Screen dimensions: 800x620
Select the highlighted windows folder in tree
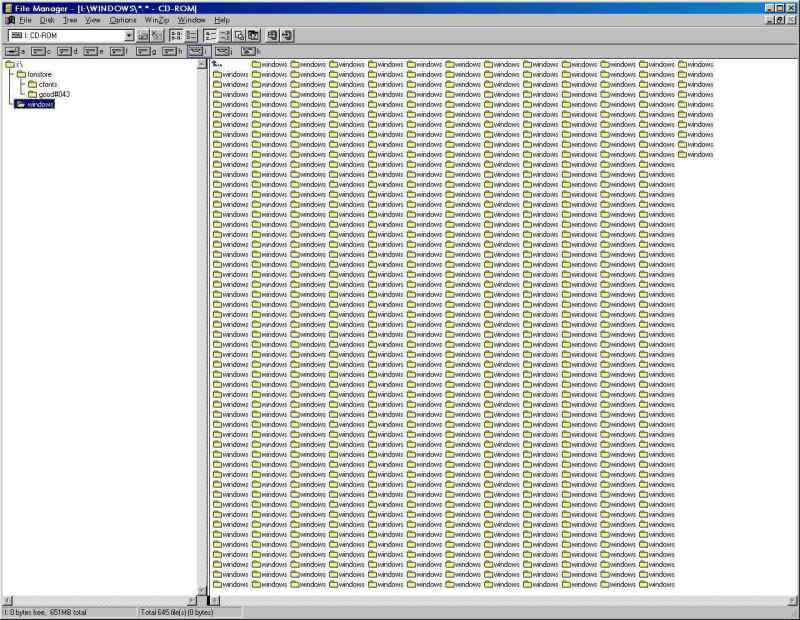[x=34, y=104]
